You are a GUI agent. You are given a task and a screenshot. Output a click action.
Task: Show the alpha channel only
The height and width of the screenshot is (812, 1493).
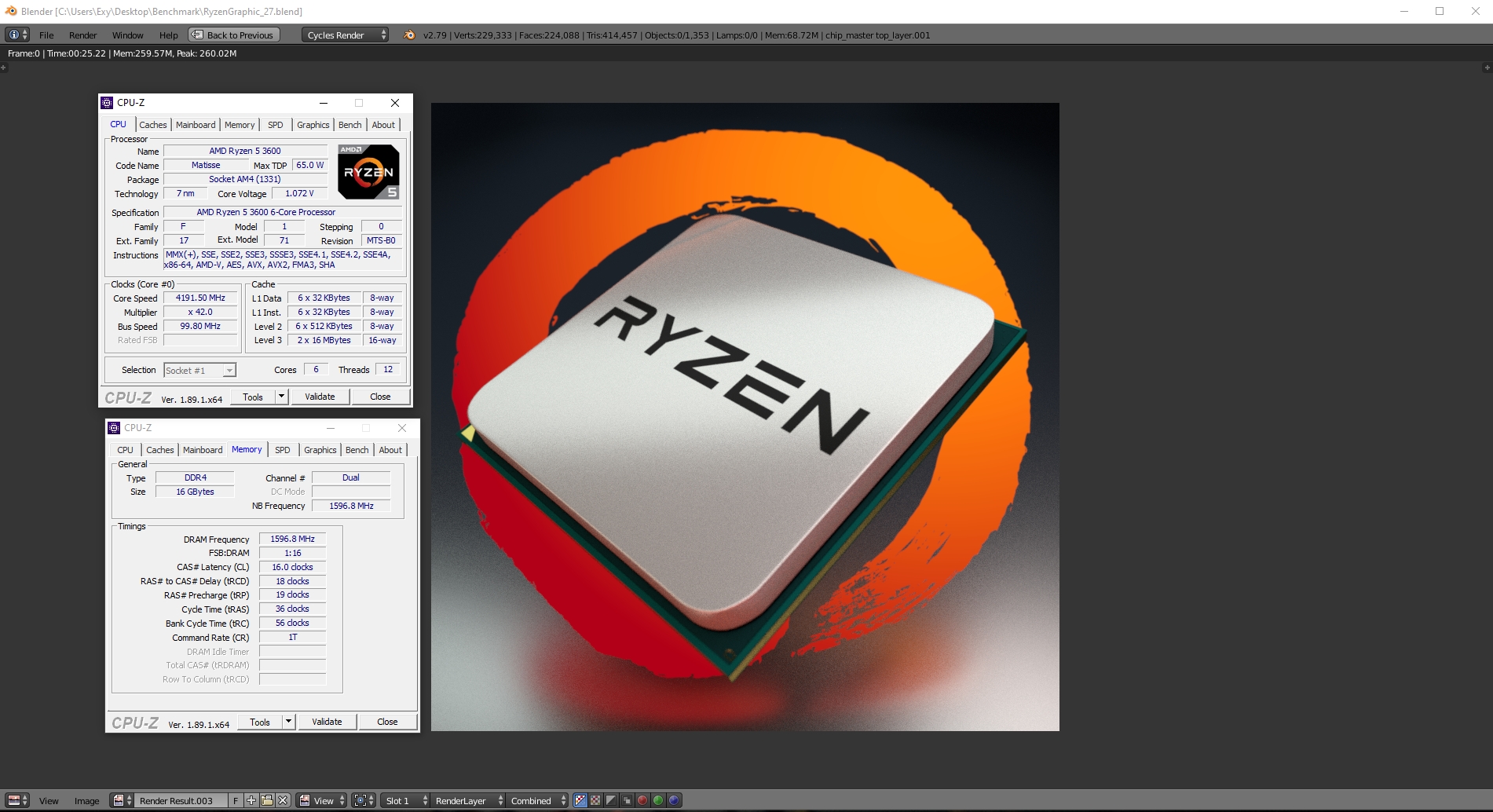click(611, 800)
